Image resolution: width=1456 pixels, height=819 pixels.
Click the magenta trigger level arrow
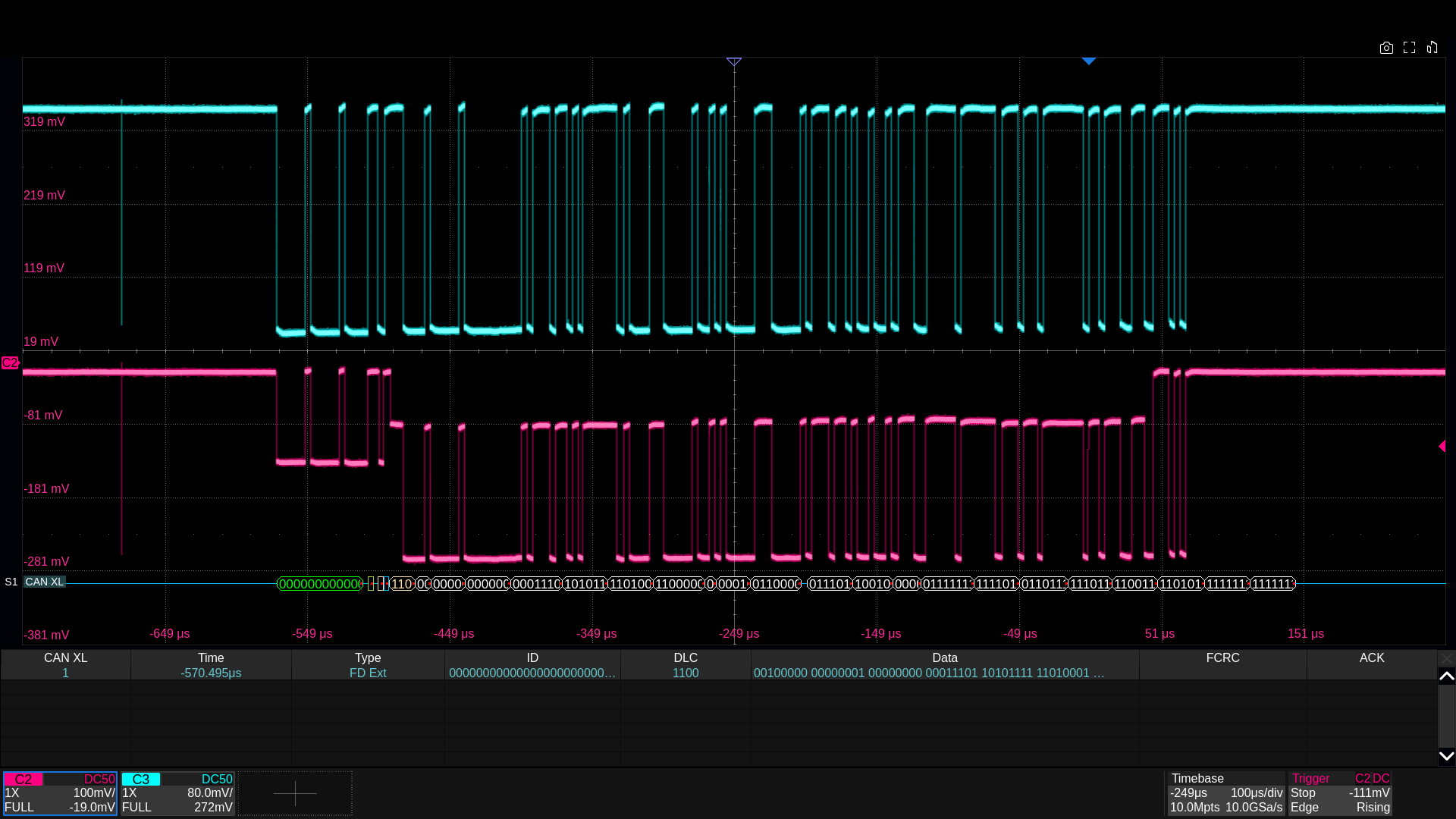coord(1442,447)
